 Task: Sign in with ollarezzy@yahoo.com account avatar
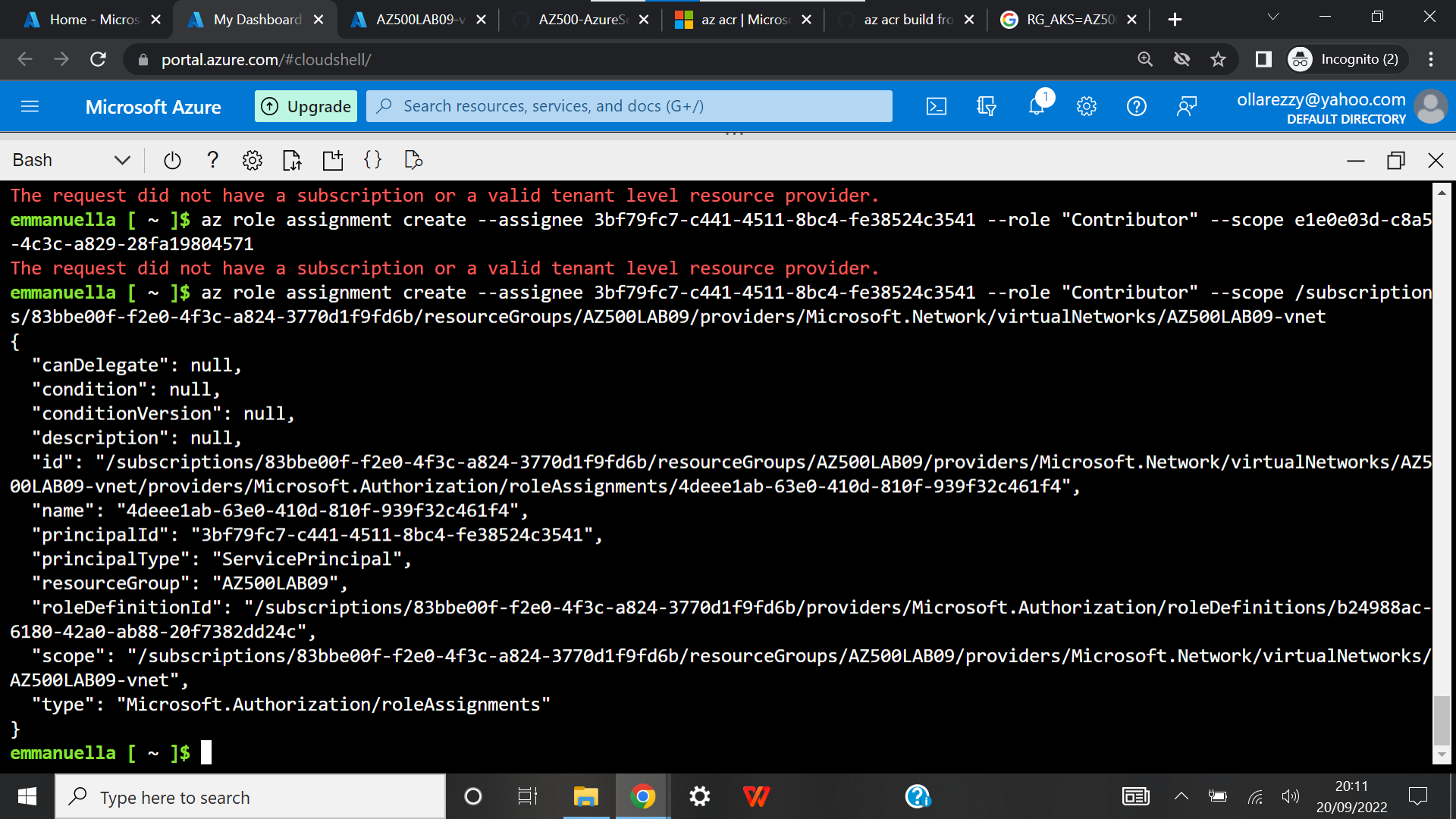(1431, 106)
